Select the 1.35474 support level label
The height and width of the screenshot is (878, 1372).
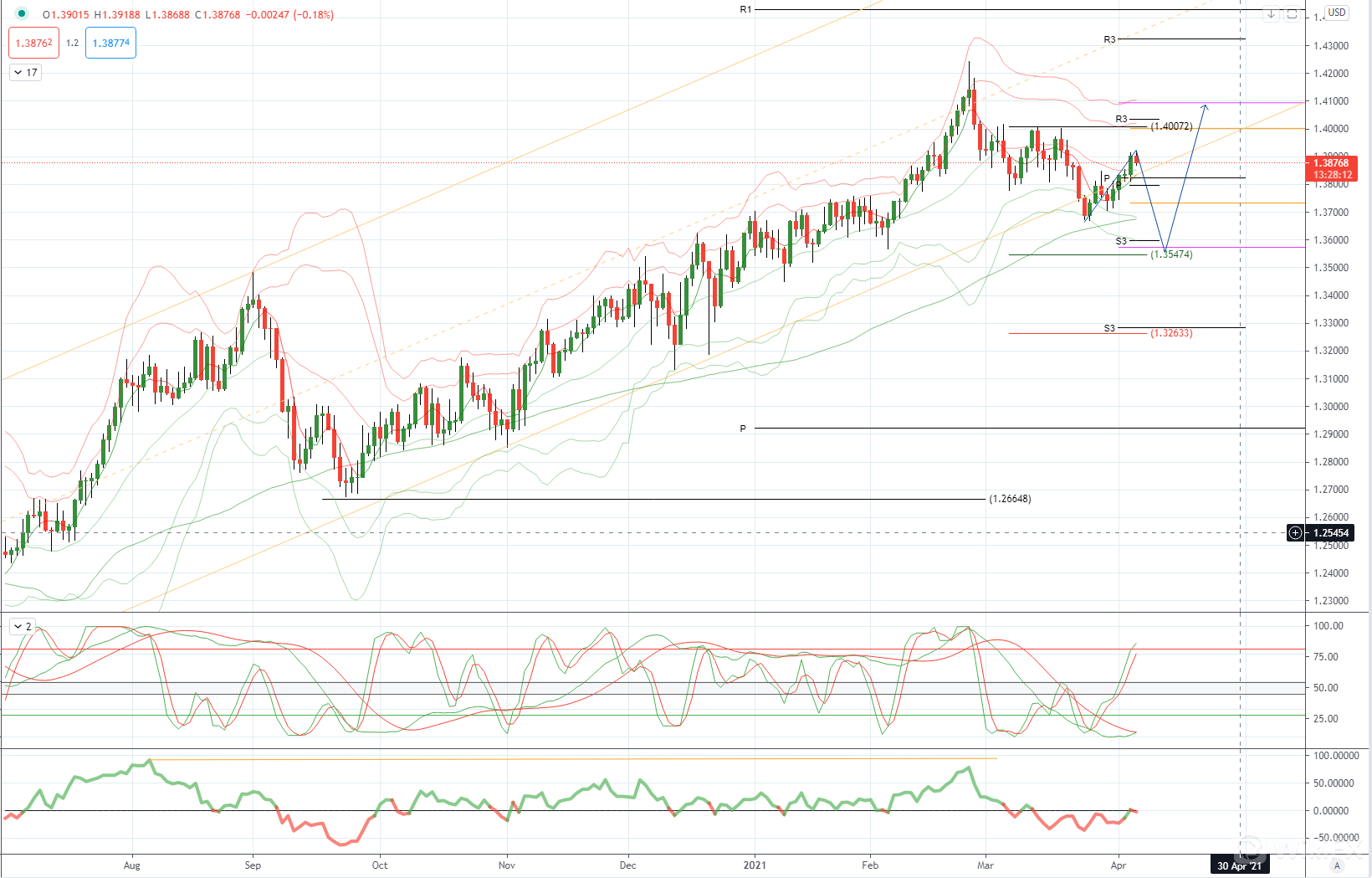(1171, 254)
